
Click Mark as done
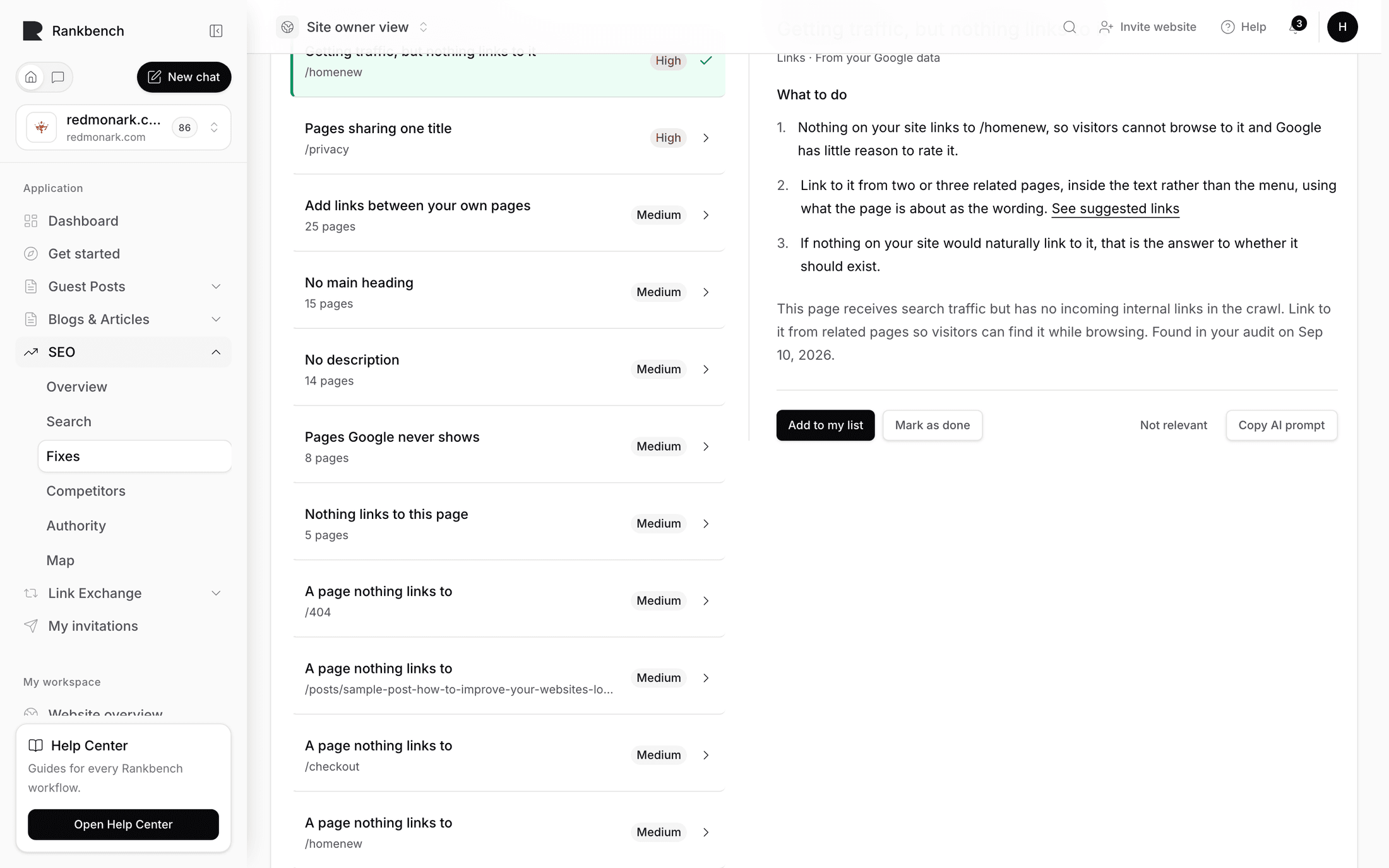[933, 425]
